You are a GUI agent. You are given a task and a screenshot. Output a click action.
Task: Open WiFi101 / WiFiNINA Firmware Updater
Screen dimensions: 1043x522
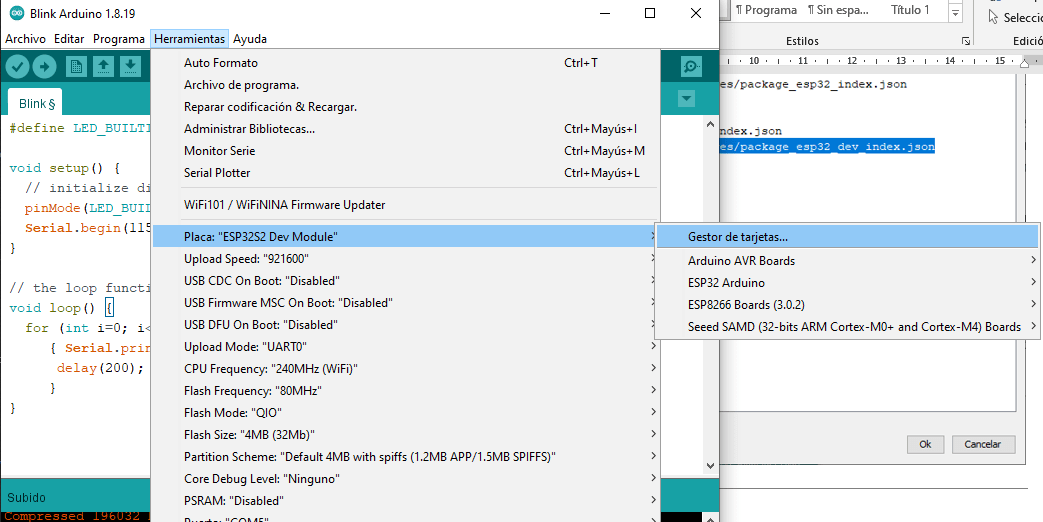[406, 205]
